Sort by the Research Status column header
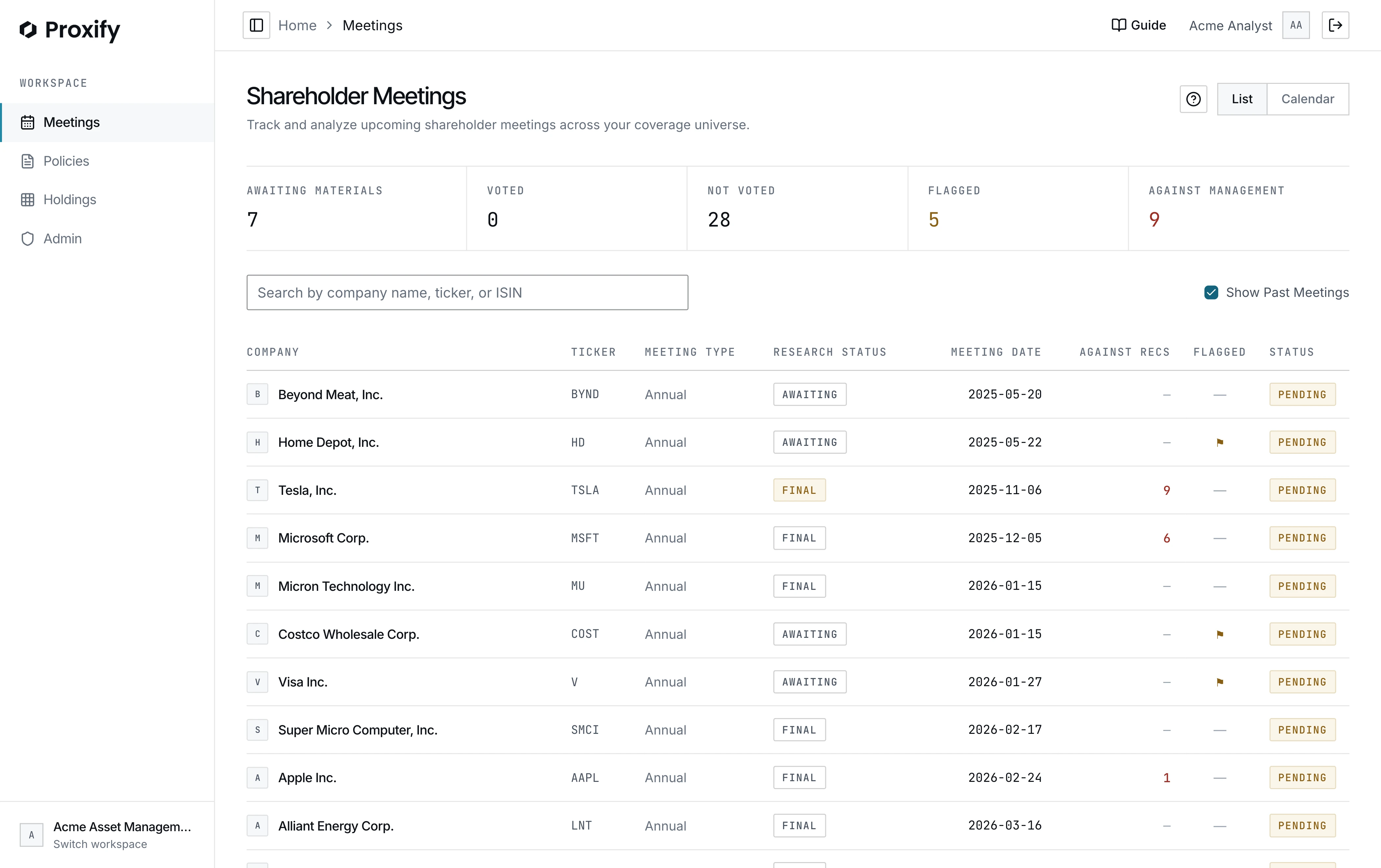 point(830,352)
